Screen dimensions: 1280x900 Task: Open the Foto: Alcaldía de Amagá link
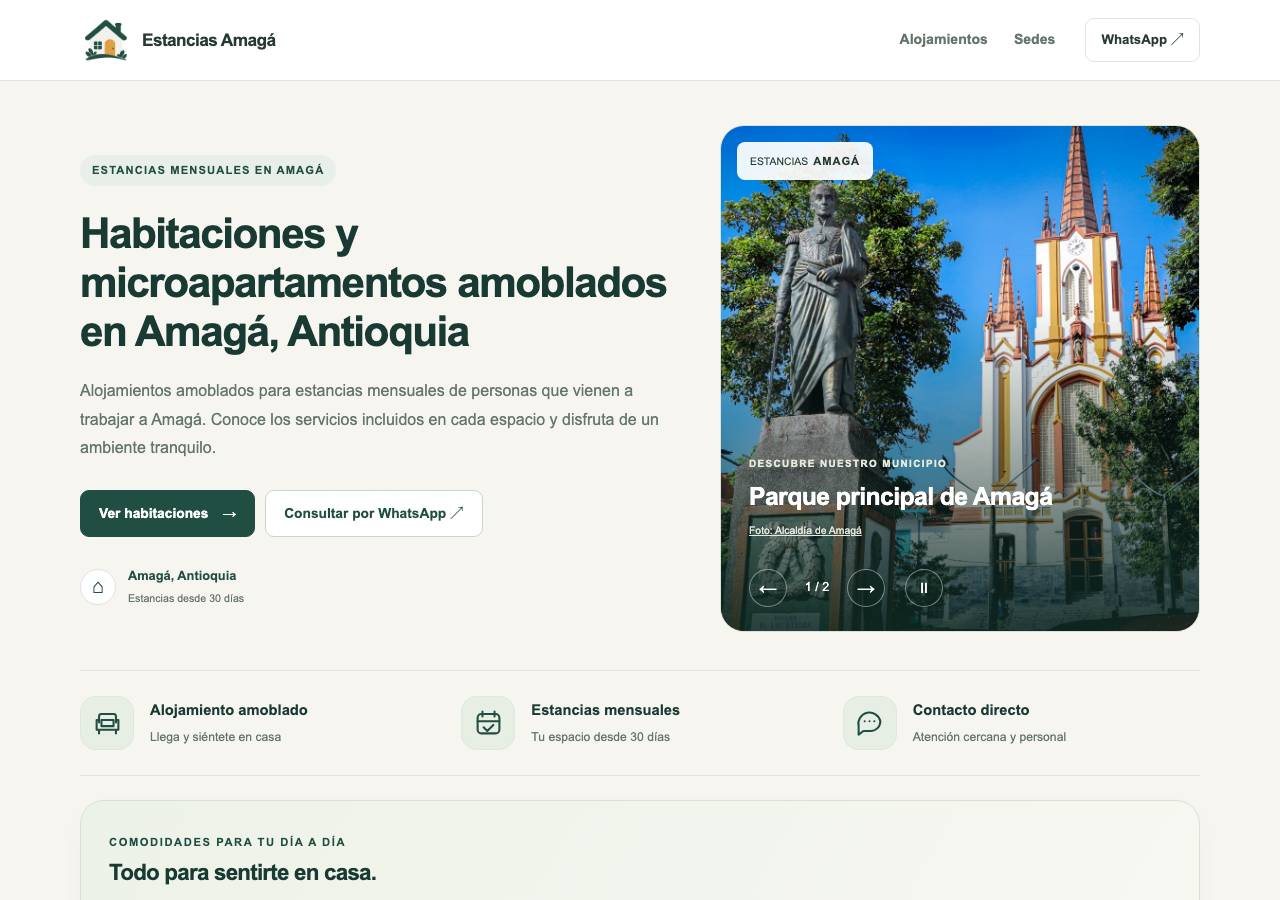coord(805,530)
